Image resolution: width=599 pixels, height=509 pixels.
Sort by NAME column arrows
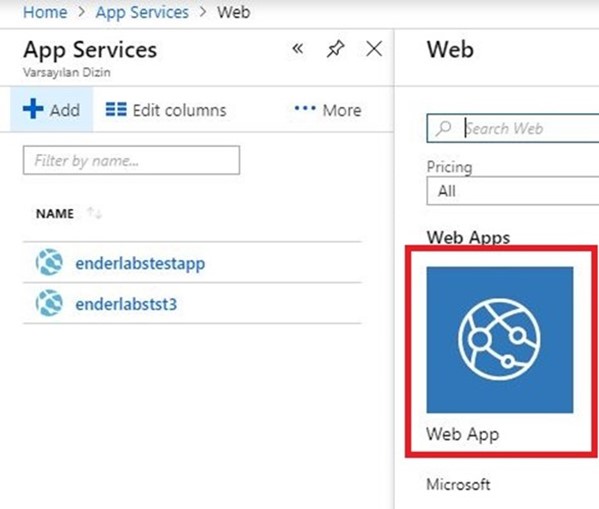coord(94,213)
